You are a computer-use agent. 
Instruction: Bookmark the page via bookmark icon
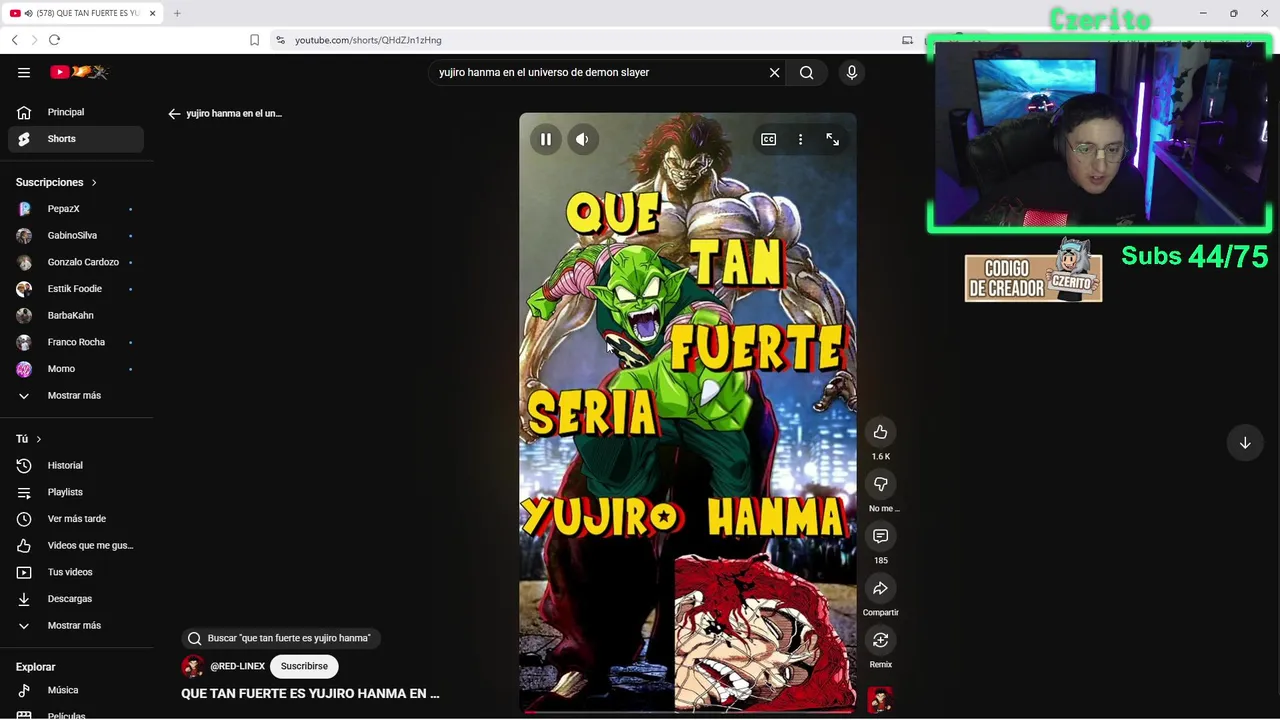(254, 40)
